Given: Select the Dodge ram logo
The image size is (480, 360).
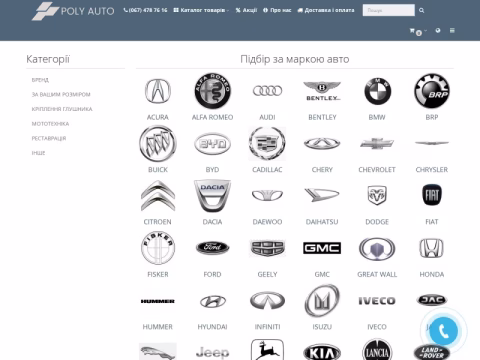Looking at the screenshot, I should (377, 195).
